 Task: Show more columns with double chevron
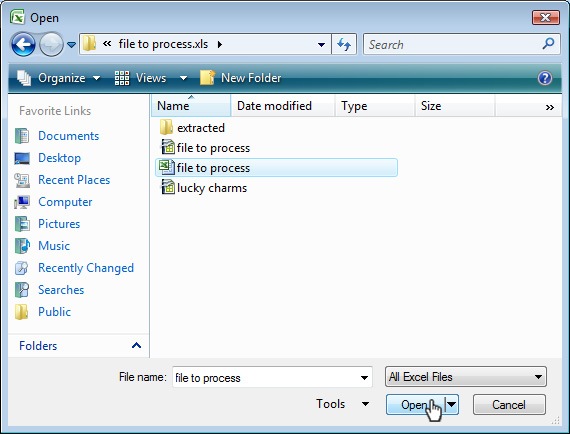coord(550,107)
